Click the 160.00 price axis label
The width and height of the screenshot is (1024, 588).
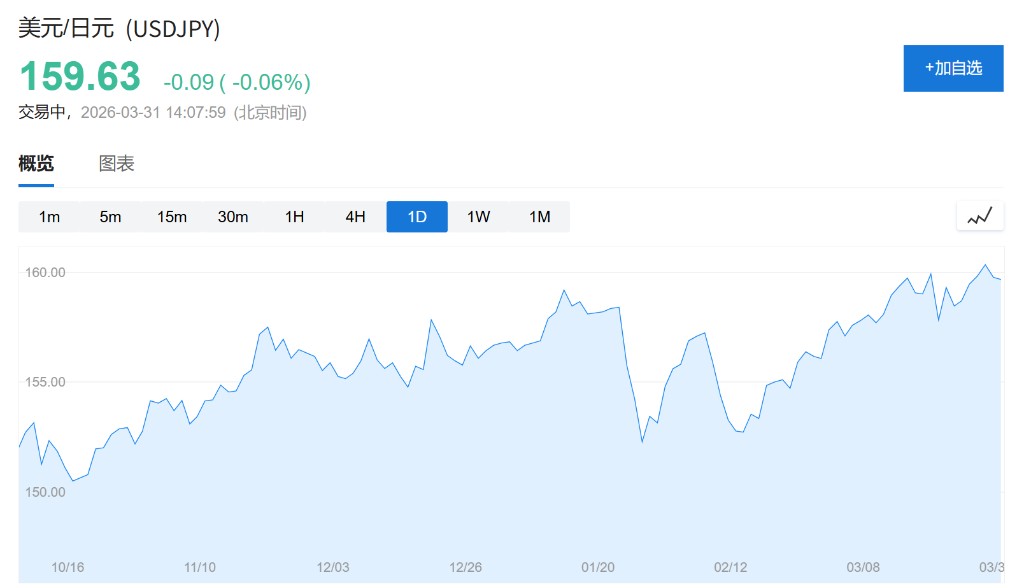44,272
